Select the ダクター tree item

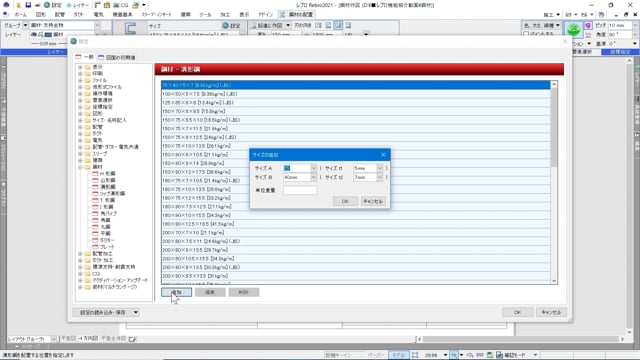pyautogui.click(x=107, y=240)
